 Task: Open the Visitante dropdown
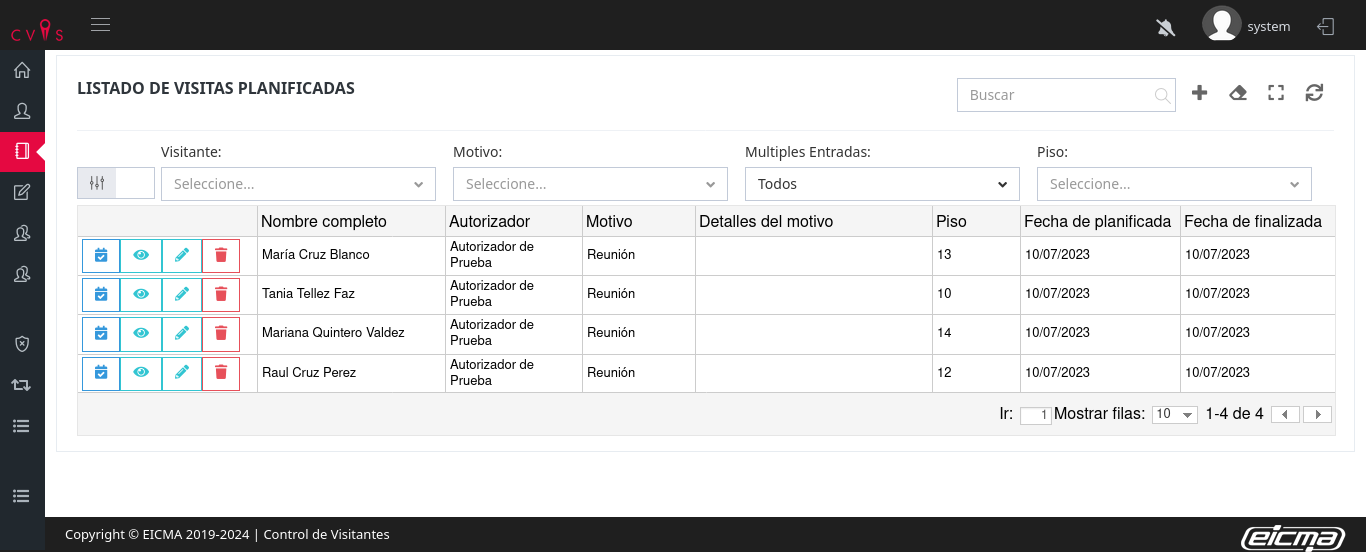[x=298, y=184]
